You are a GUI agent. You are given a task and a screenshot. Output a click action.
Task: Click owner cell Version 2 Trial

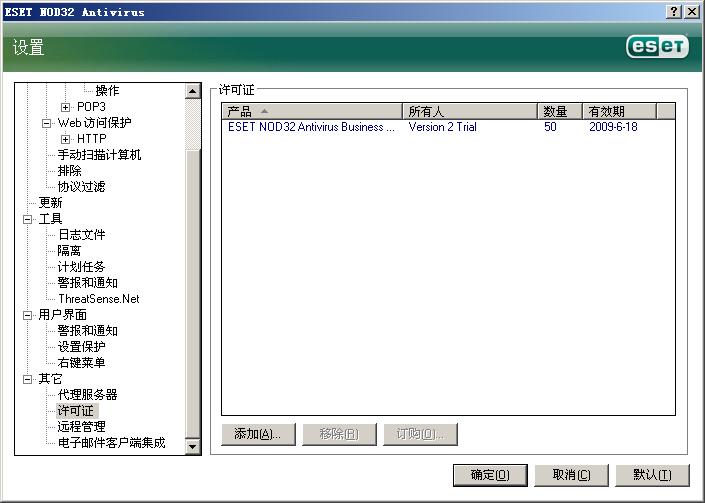(442, 127)
